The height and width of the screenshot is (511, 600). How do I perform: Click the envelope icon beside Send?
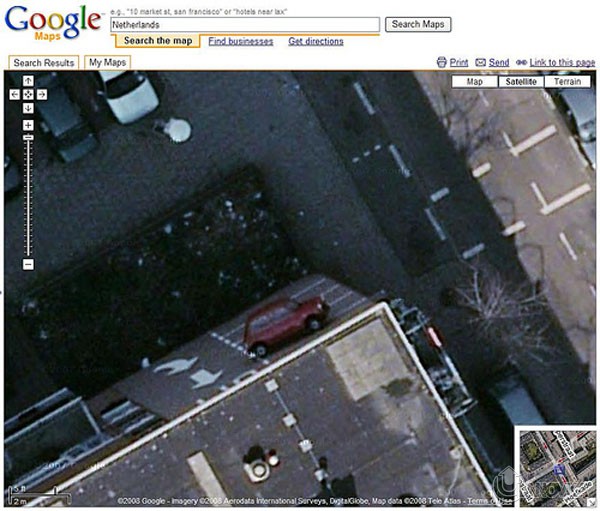point(480,62)
